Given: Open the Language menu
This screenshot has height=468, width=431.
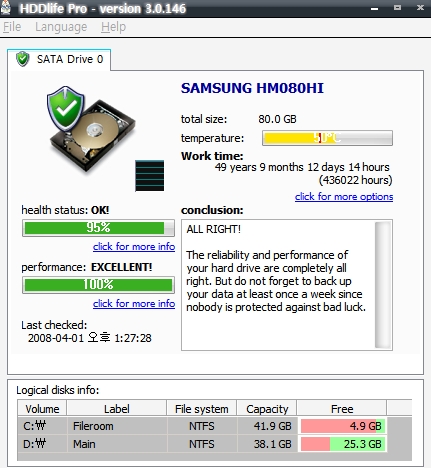Looking at the screenshot, I should pos(61,27).
